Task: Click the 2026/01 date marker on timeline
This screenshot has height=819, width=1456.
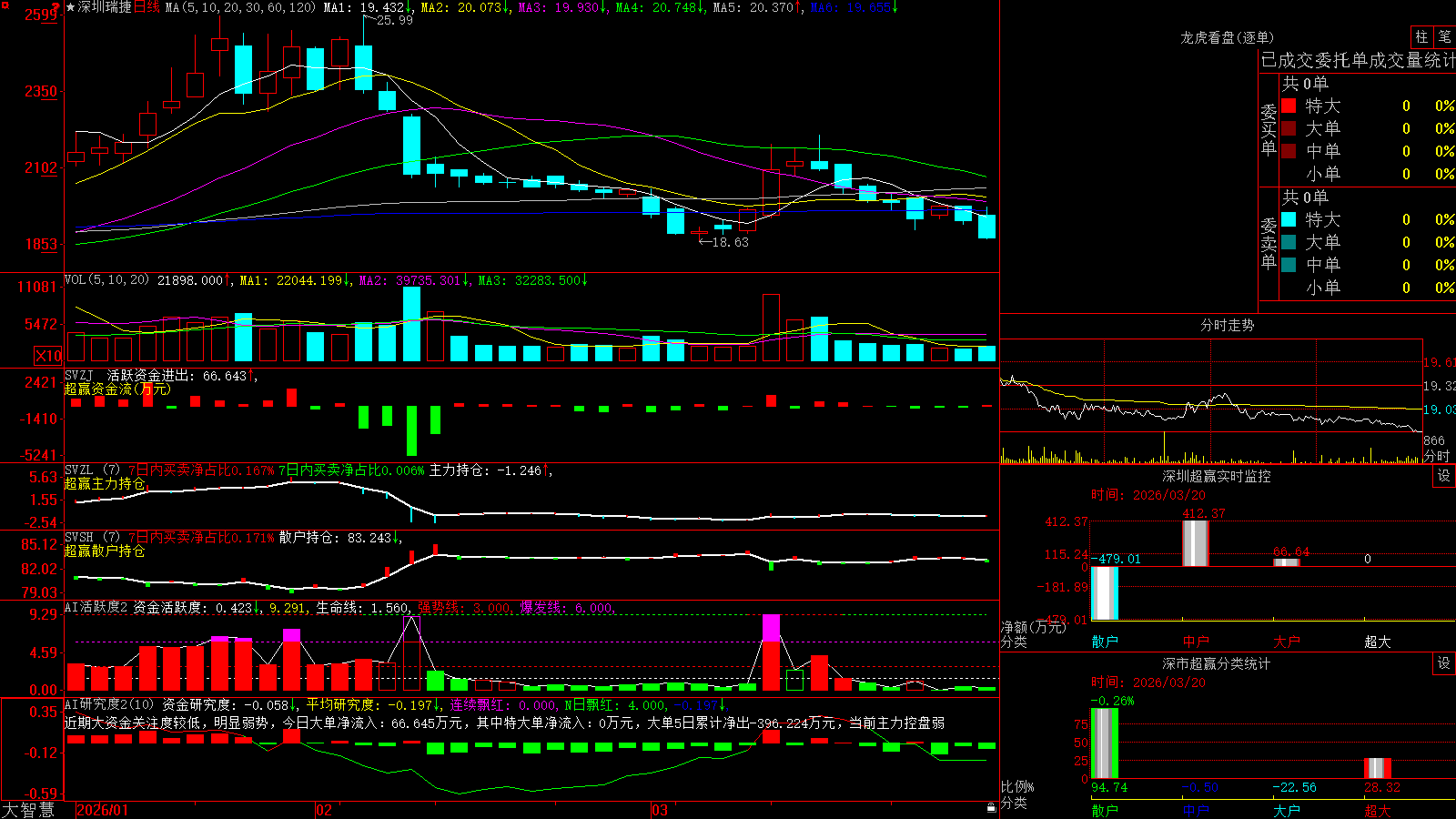Action: pos(103,810)
